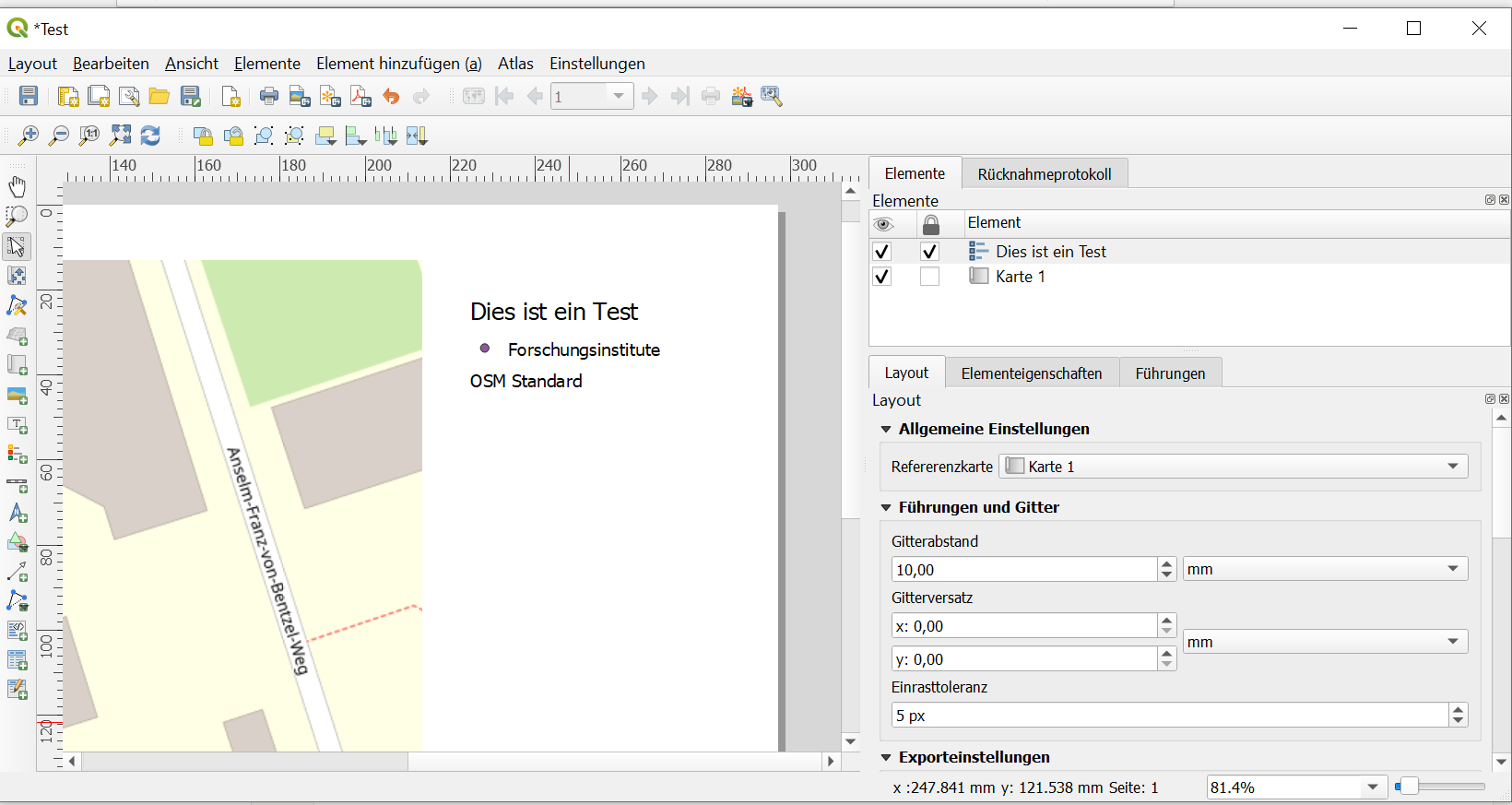Click the Lock Selected Items icon
Image resolution: width=1512 pixels, height=805 pixels.
[x=203, y=136]
